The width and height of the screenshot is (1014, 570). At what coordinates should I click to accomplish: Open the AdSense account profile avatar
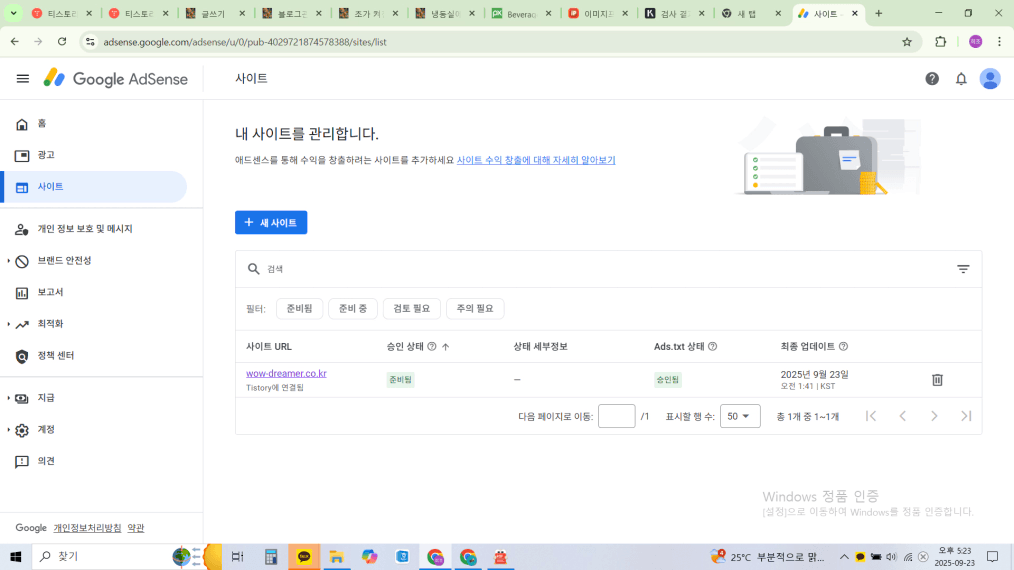tap(990, 79)
